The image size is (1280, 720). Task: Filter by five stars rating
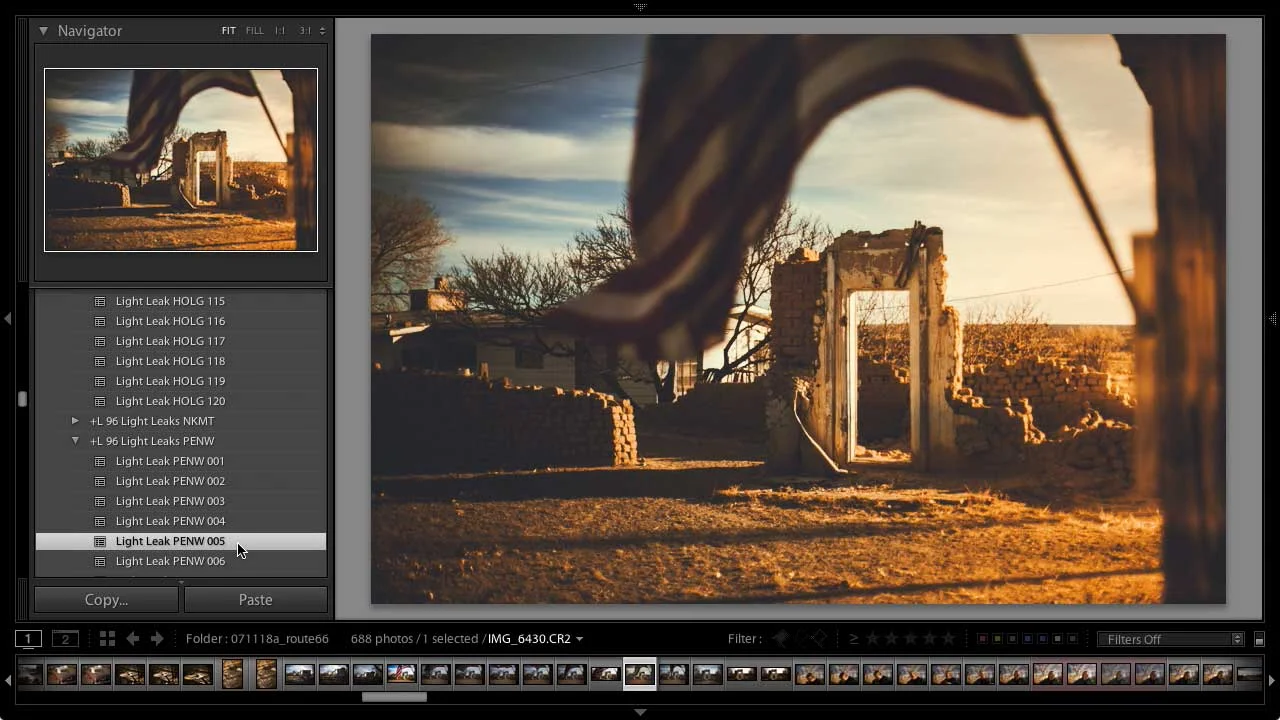(948, 639)
